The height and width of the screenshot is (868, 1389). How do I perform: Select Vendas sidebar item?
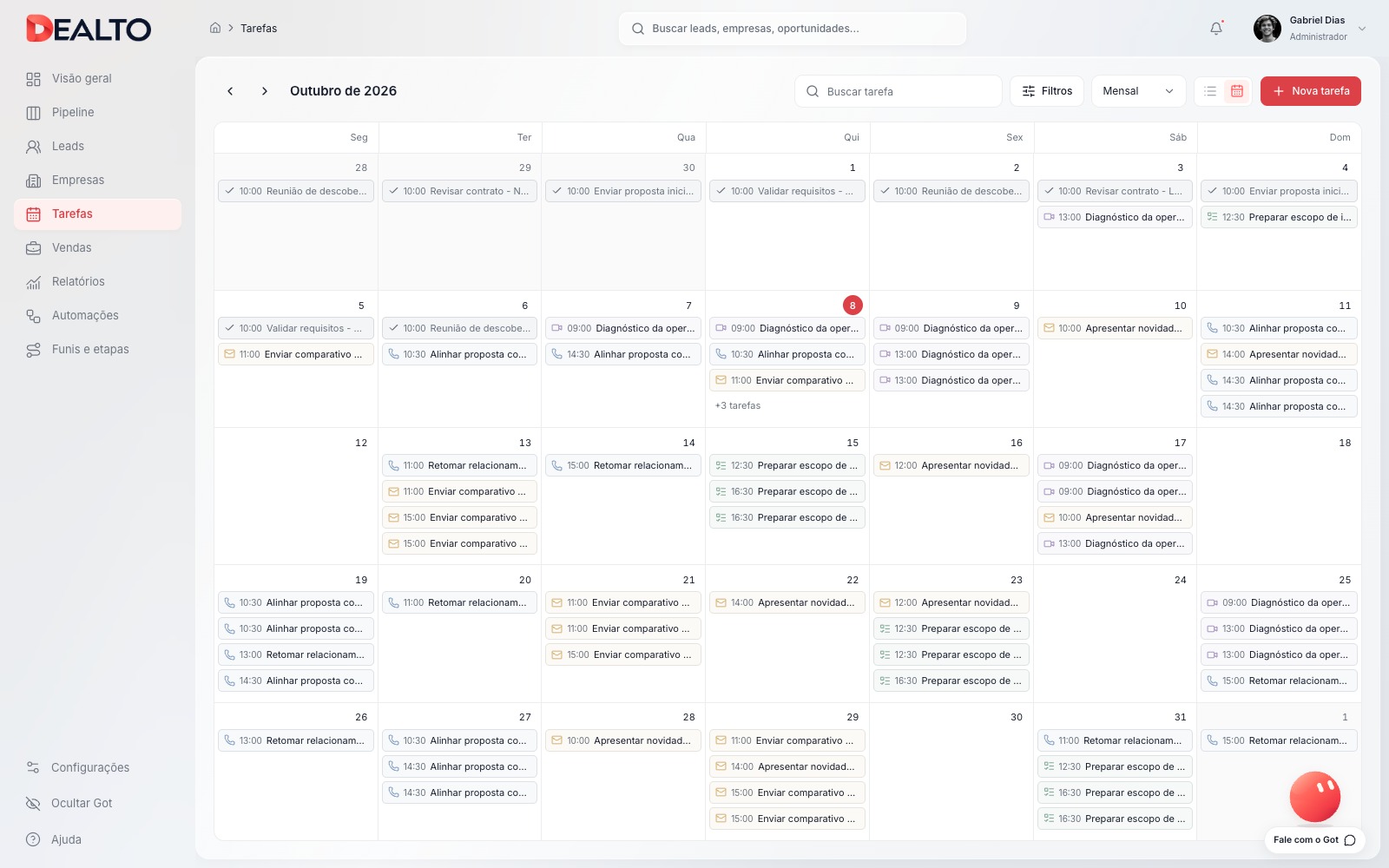(97, 248)
